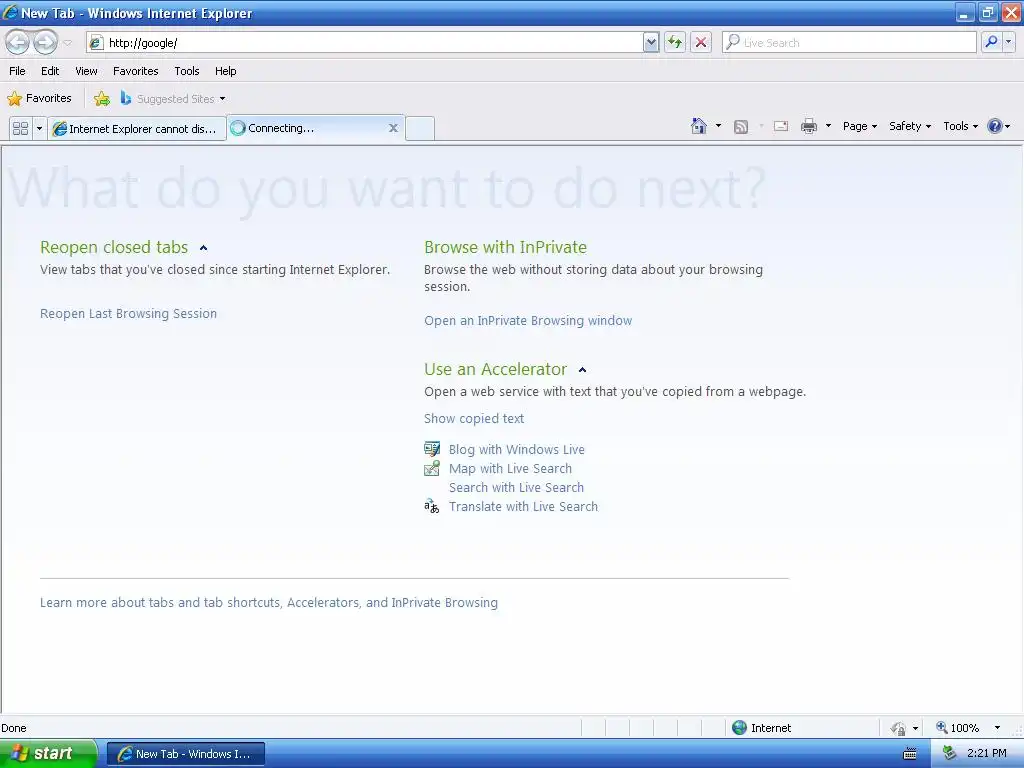The image size is (1024, 768).
Task: Open the Tools menu in menu bar
Action: tap(187, 71)
